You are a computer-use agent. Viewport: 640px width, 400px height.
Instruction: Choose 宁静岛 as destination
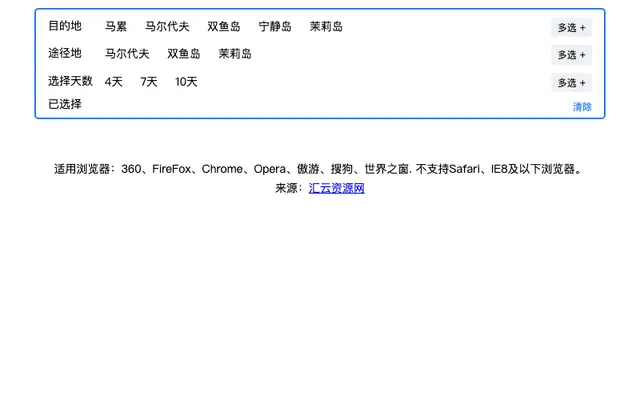click(x=275, y=27)
